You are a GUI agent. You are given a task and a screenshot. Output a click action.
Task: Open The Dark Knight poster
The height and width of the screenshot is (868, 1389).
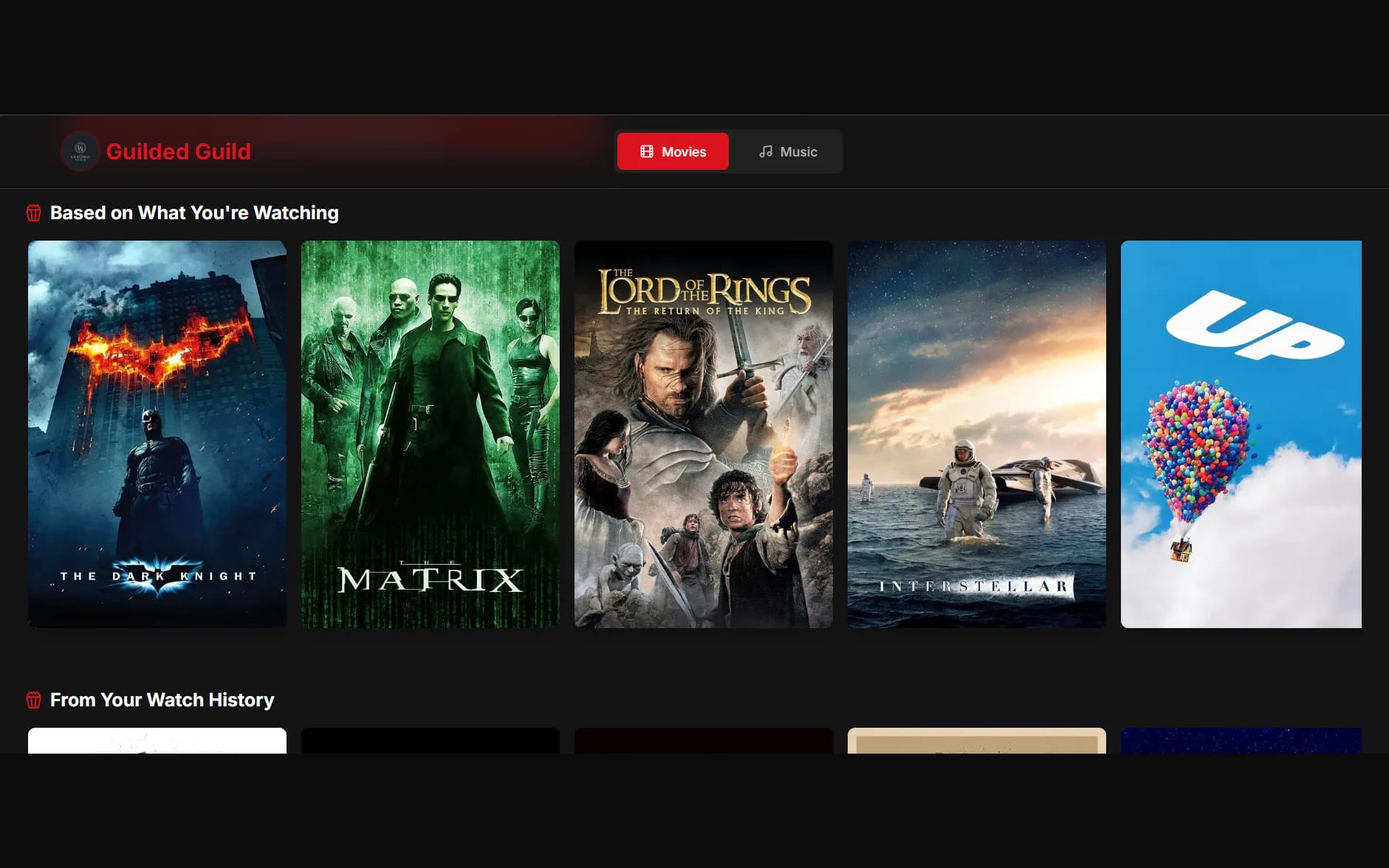tap(157, 434)
